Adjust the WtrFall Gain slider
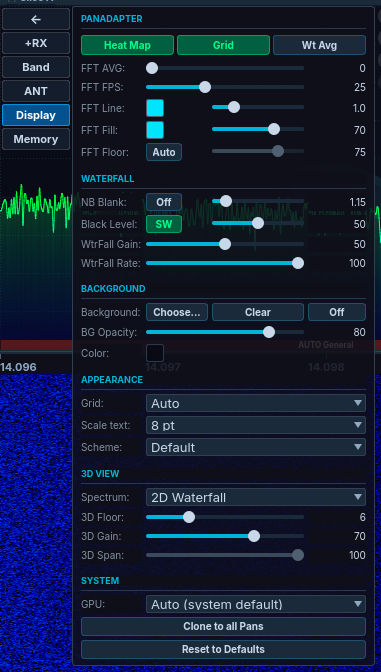 tap(225, 244)
